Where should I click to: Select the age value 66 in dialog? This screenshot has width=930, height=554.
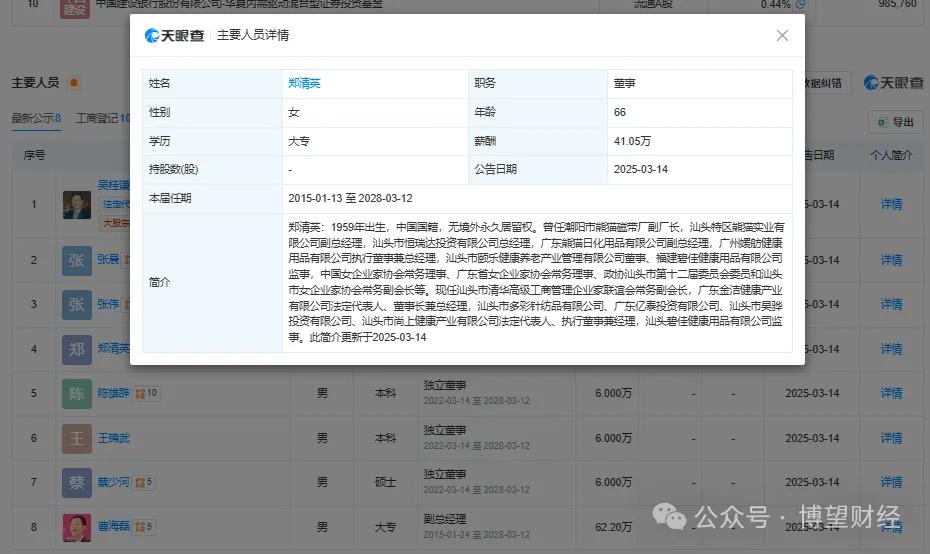(620, 112)
